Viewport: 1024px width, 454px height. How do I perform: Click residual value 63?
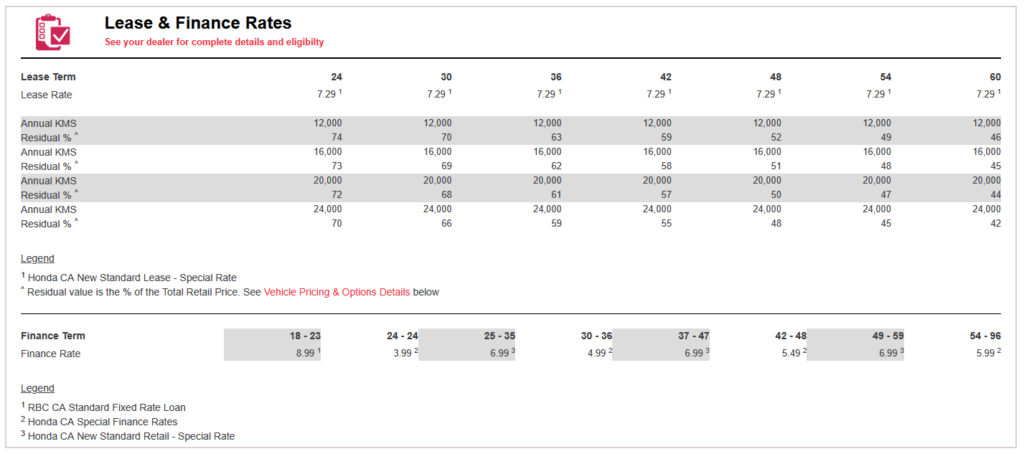556,137
